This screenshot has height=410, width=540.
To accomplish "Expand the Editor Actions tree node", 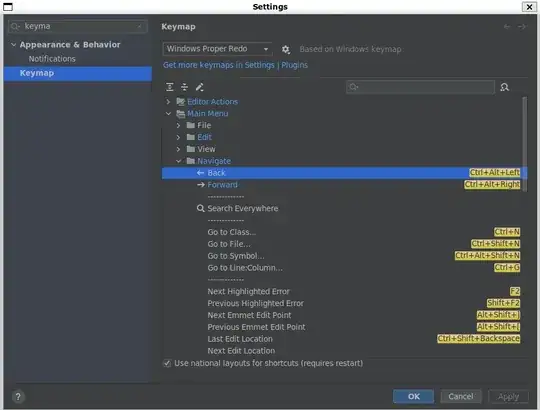I will click(x=168, y=102).
